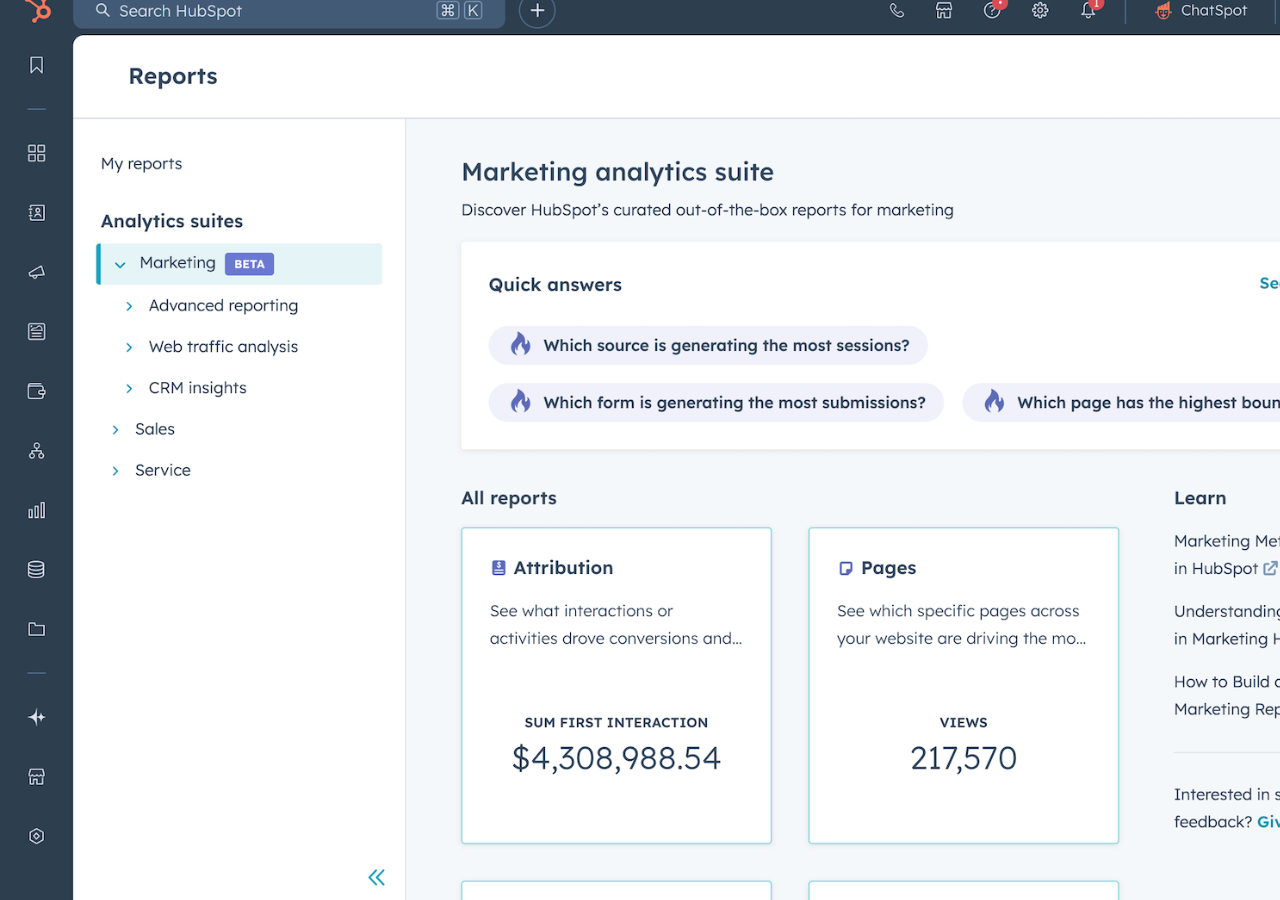The width and height of the screenshot is (1280, 900).
Task: Open the Marketplace icon in top bar
Action: pos(944,11)
